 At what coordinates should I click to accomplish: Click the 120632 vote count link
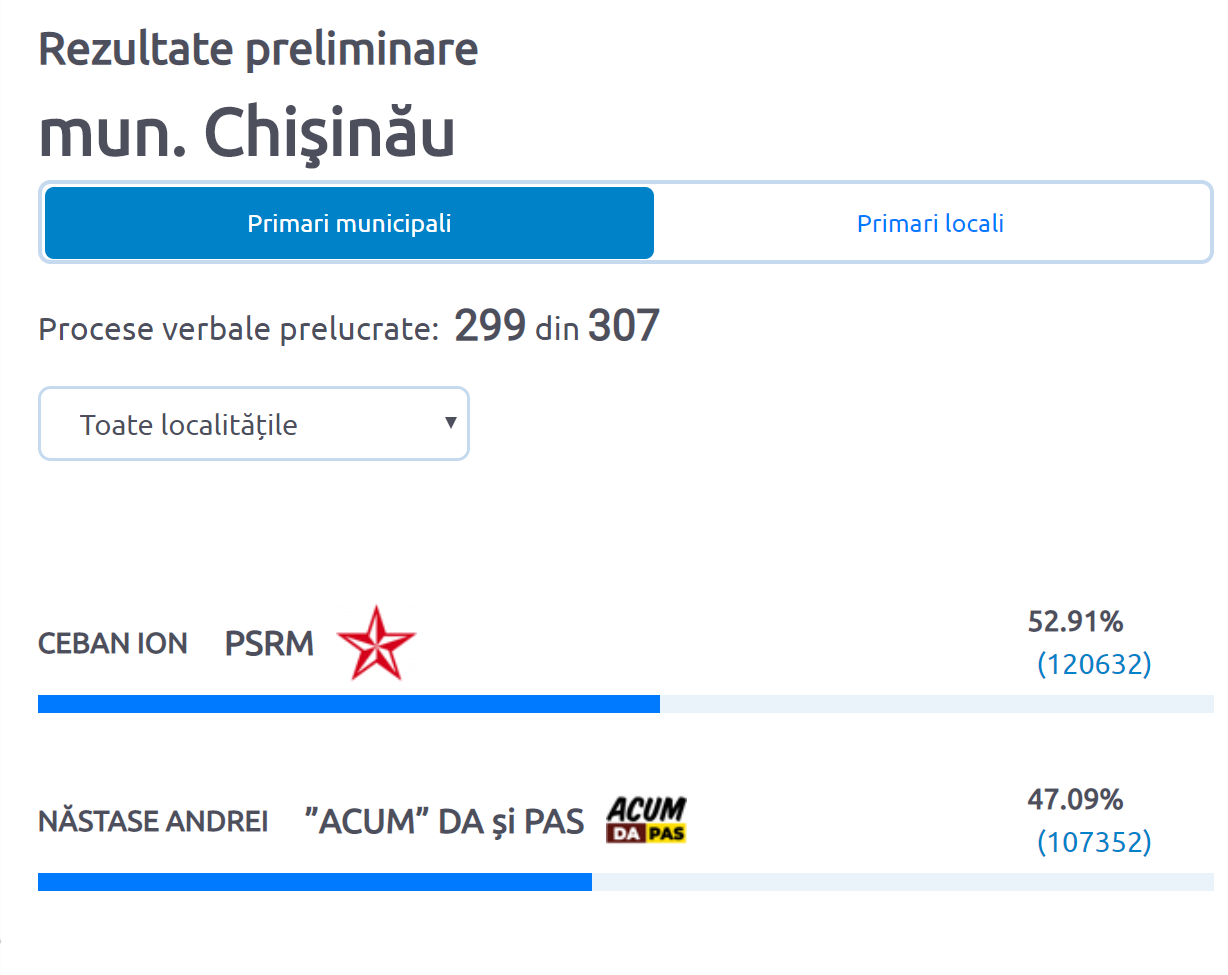(x=1094, y=664)
